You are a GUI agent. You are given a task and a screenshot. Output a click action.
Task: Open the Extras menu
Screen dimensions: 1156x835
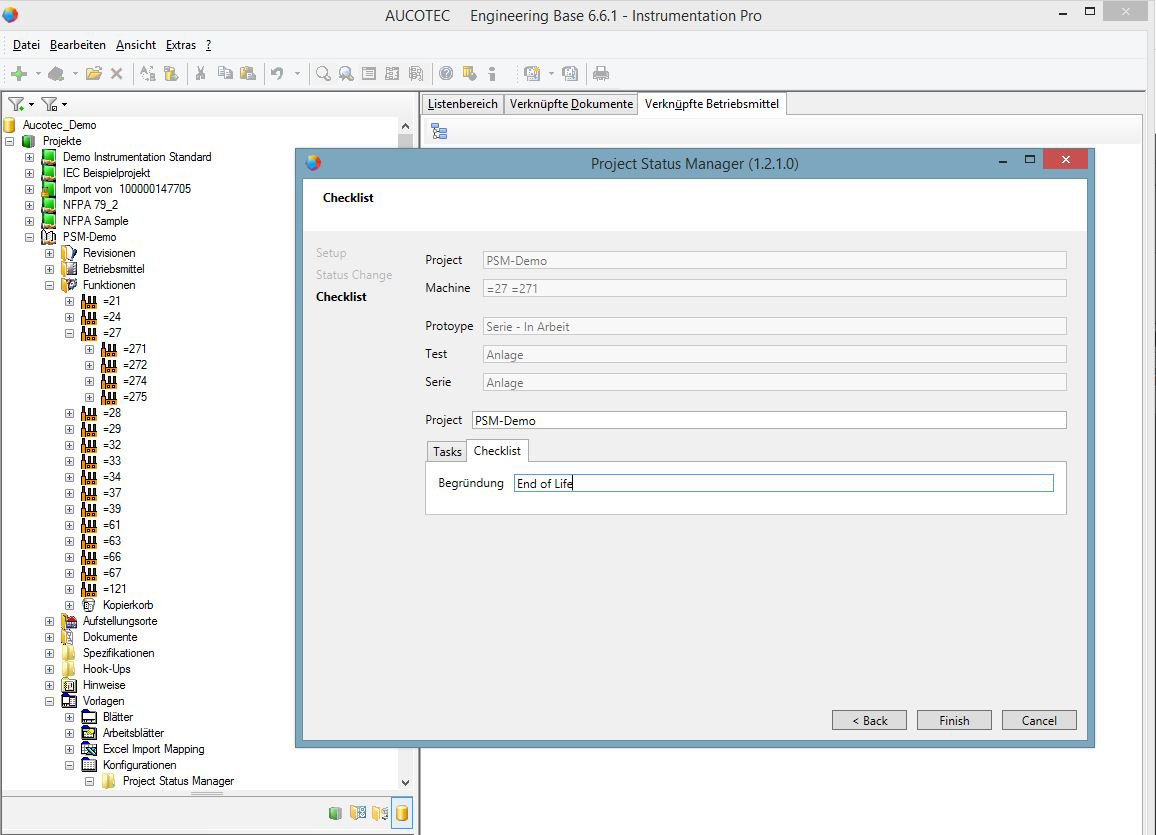(181, 45)
